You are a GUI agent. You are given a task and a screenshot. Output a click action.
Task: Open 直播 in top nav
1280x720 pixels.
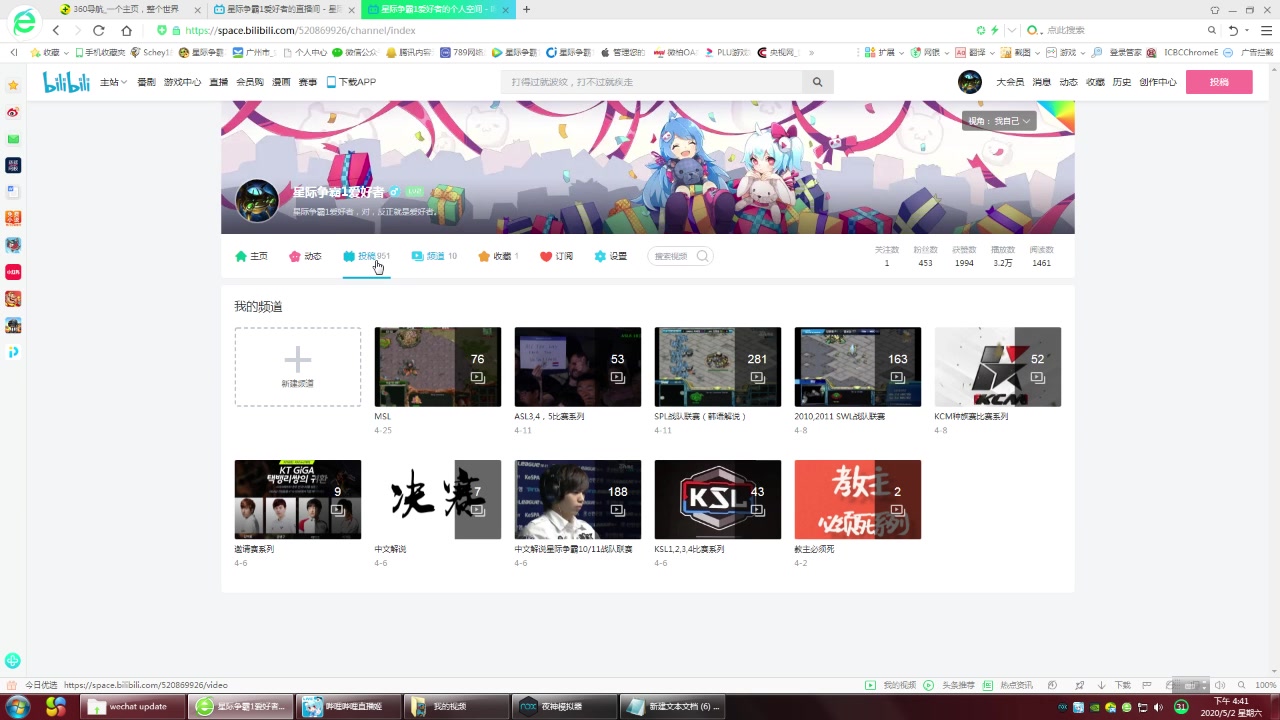(219, 82)
